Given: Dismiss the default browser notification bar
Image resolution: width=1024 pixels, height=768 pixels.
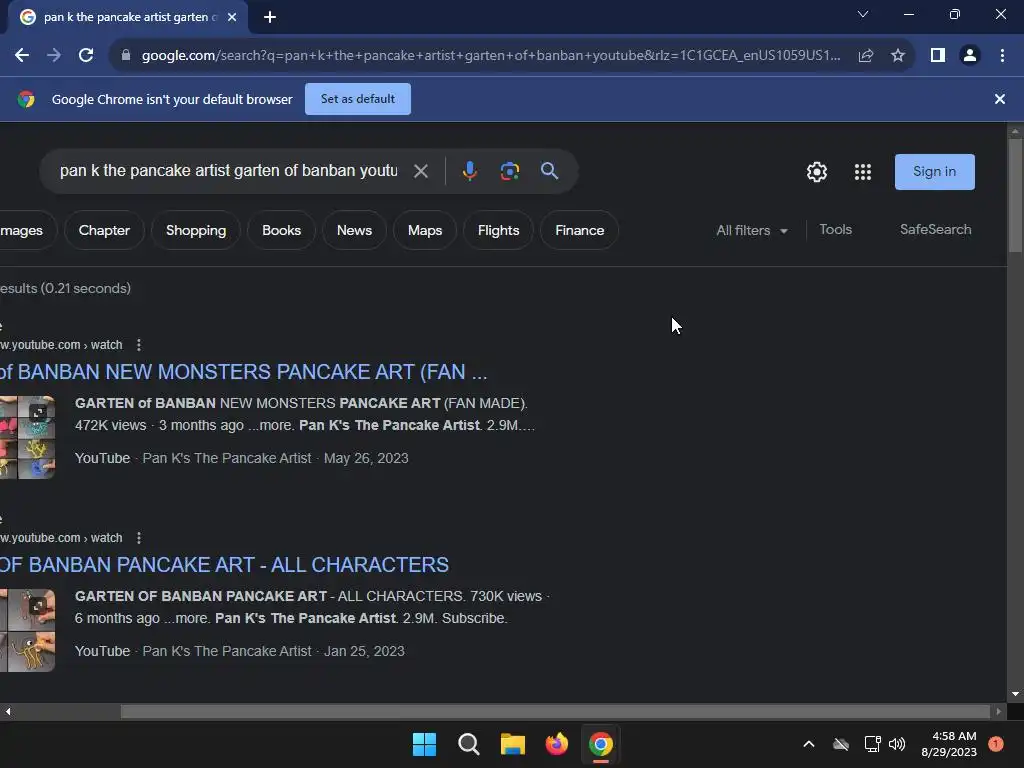Looking at the screenshot, I should pos(1000,99).
